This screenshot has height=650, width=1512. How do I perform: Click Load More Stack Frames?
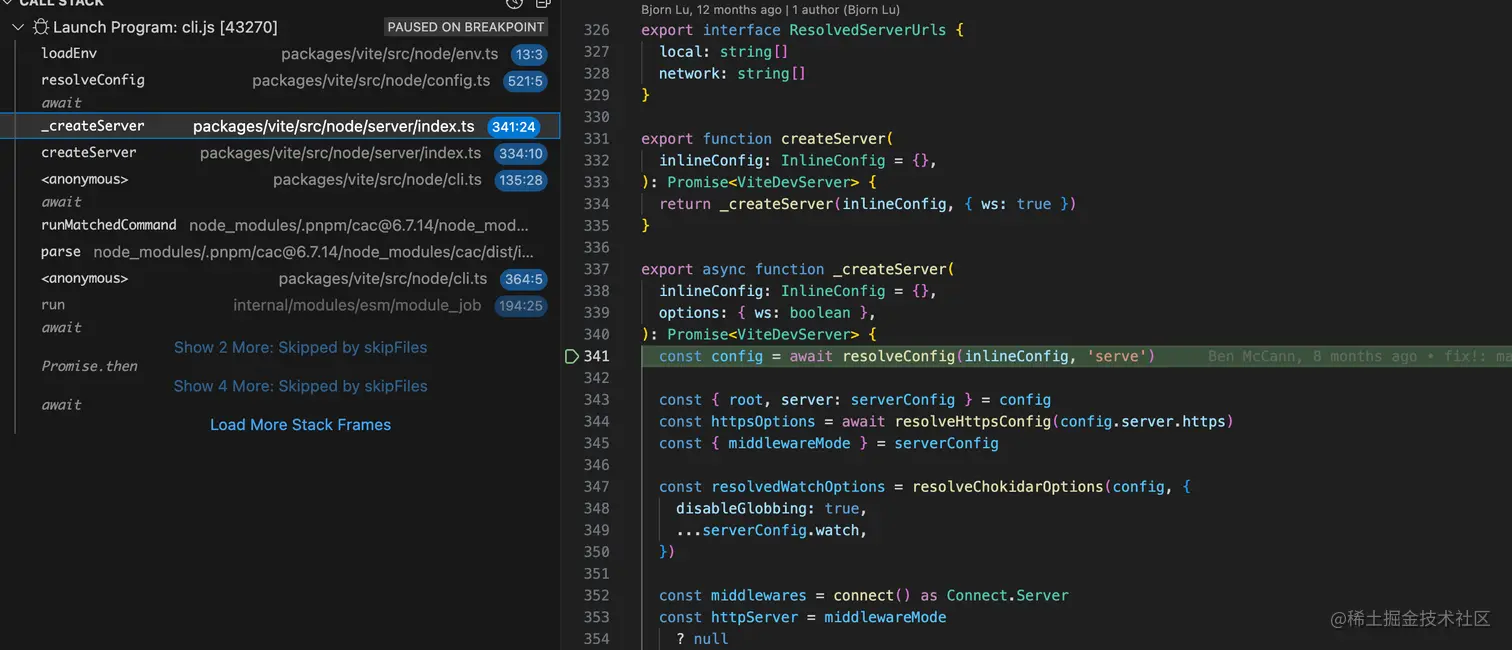point(300,425)
